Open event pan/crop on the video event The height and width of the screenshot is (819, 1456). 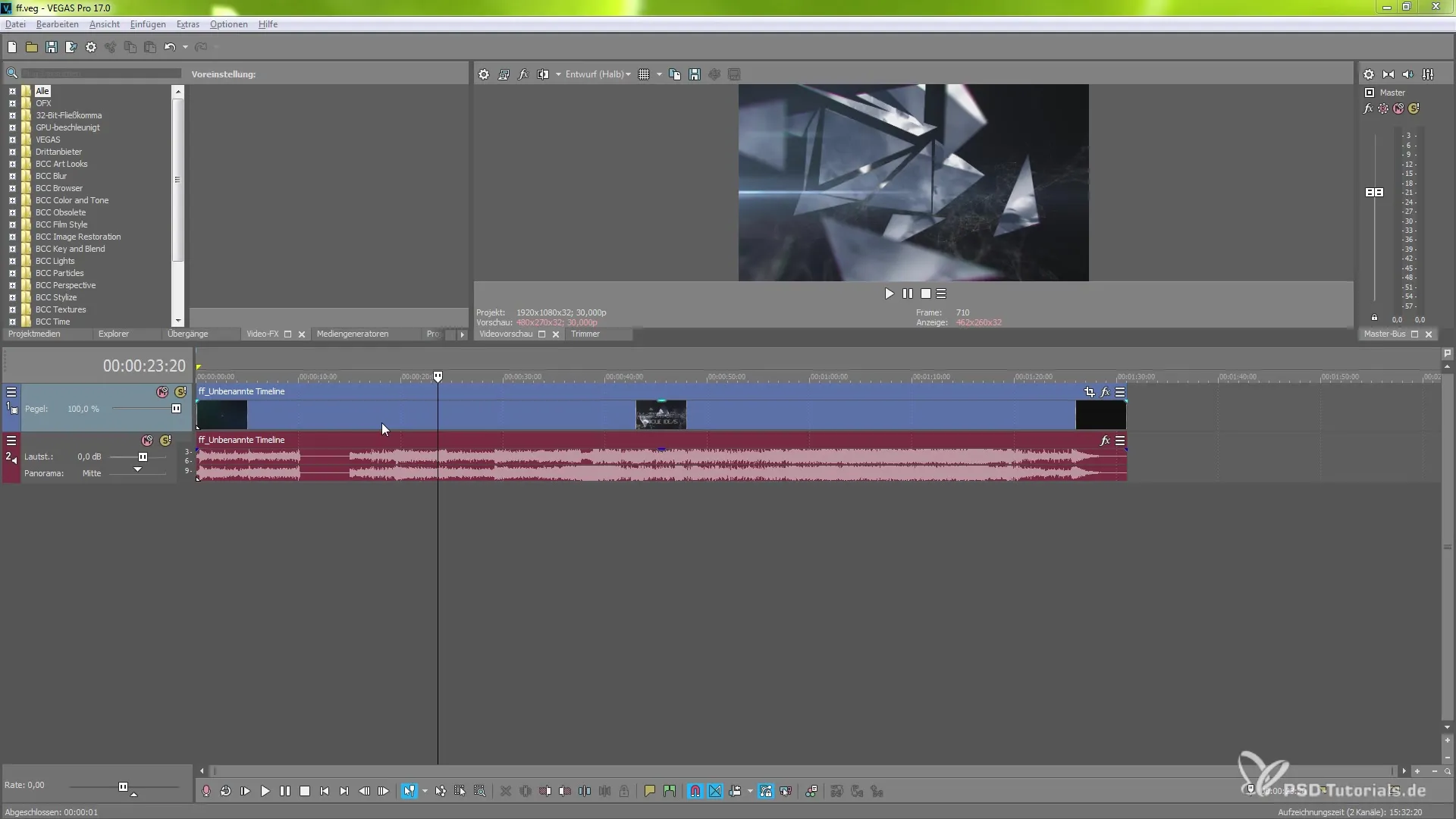1090,392
